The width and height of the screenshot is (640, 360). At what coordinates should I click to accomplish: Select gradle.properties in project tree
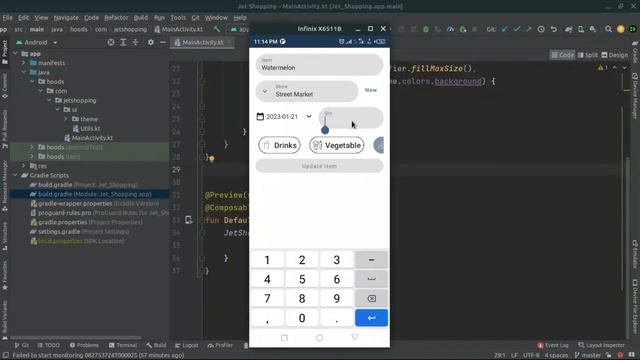coord(87,222)
